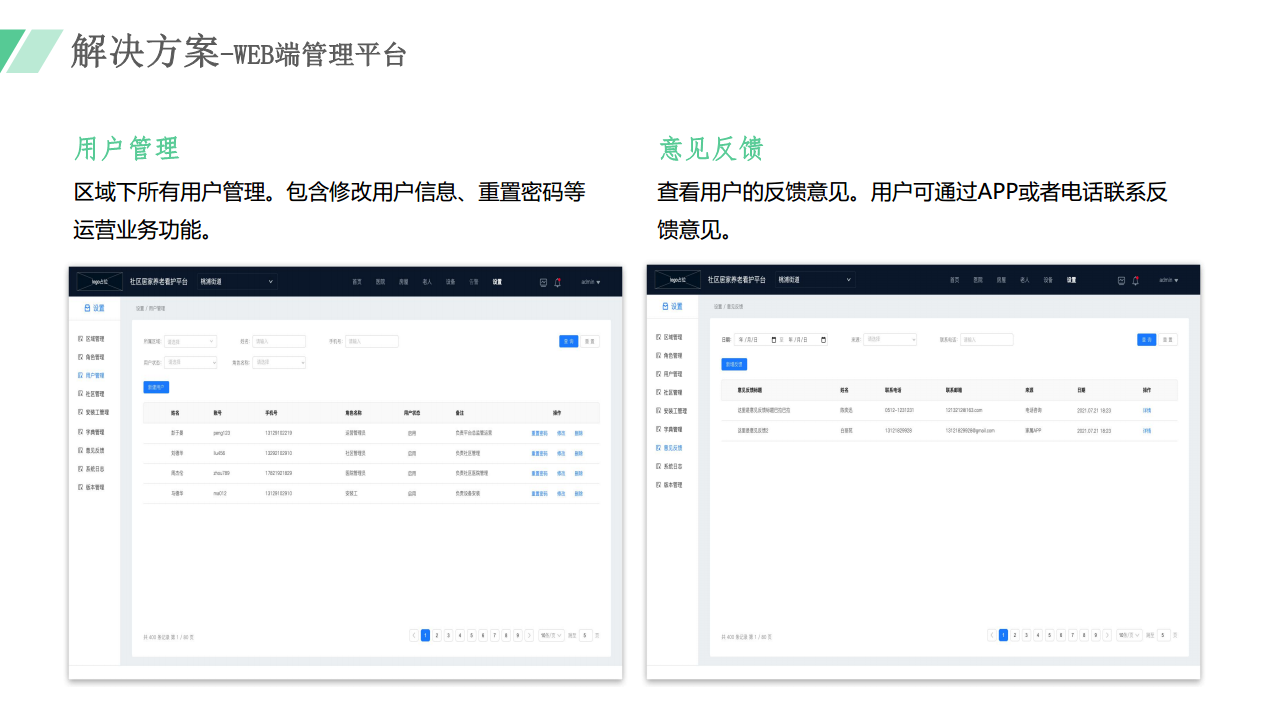Switch to 老人 tab in user management header
Screen dimensions: 1280x720
[427, 282]
